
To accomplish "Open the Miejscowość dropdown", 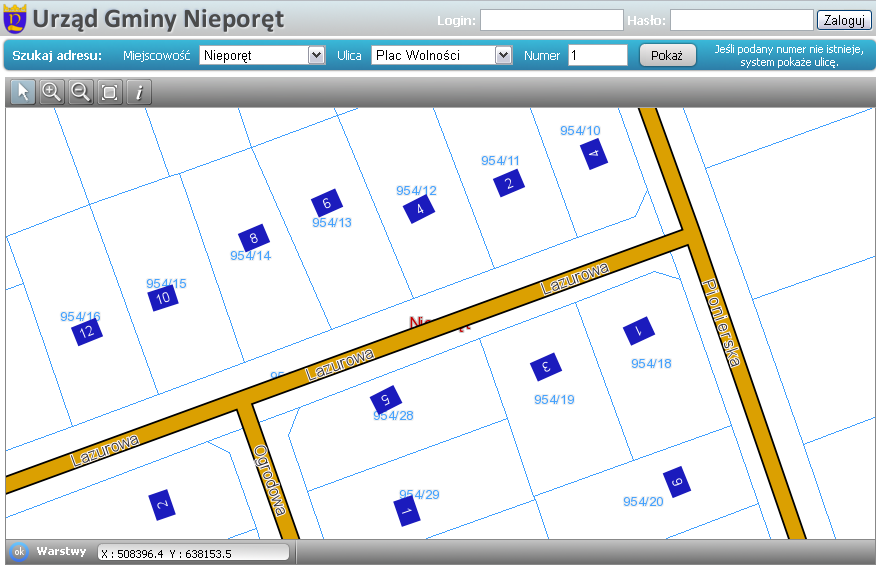I will 262,56.
